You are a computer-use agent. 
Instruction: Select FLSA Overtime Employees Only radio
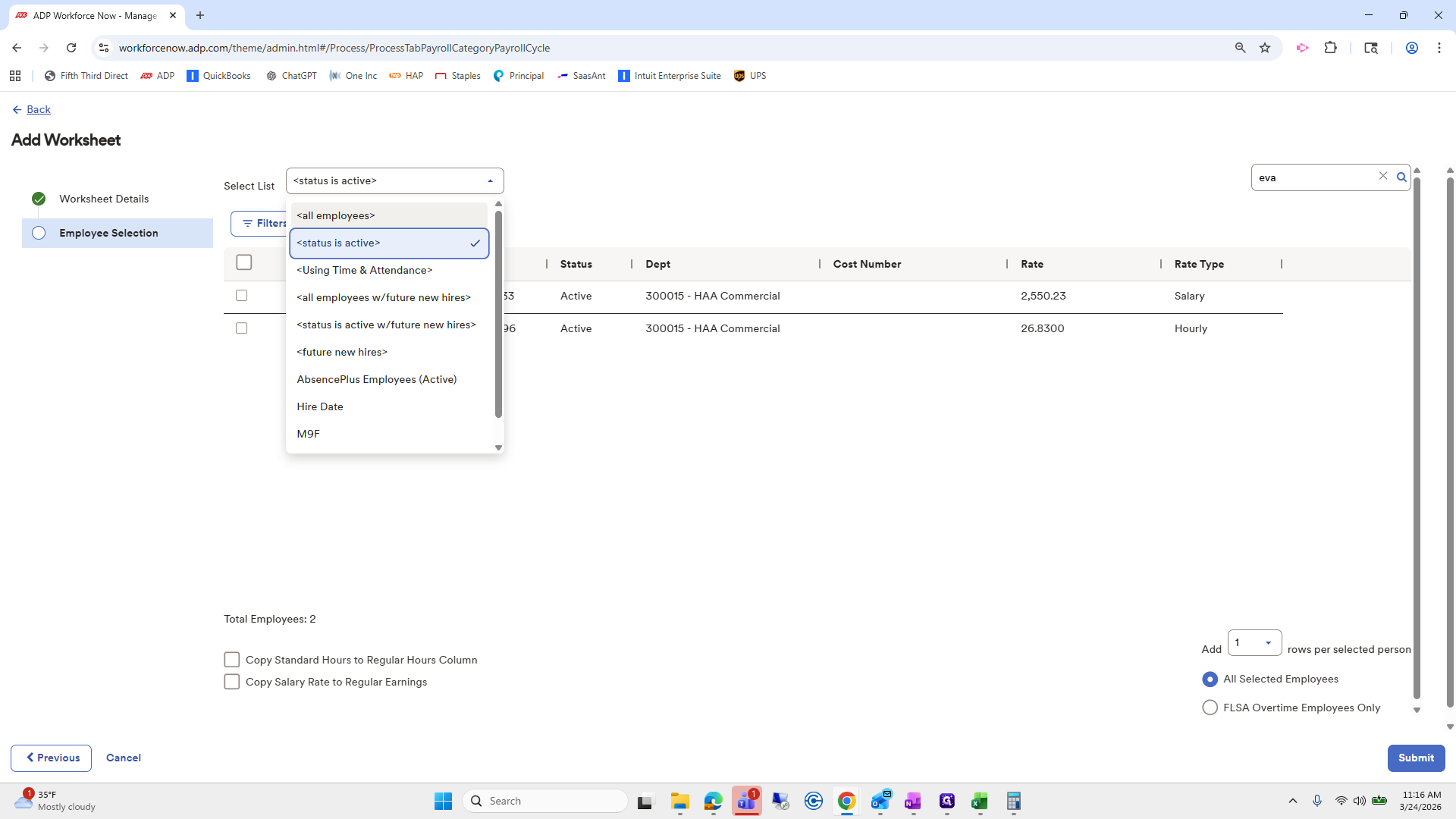pos(1210,708)
